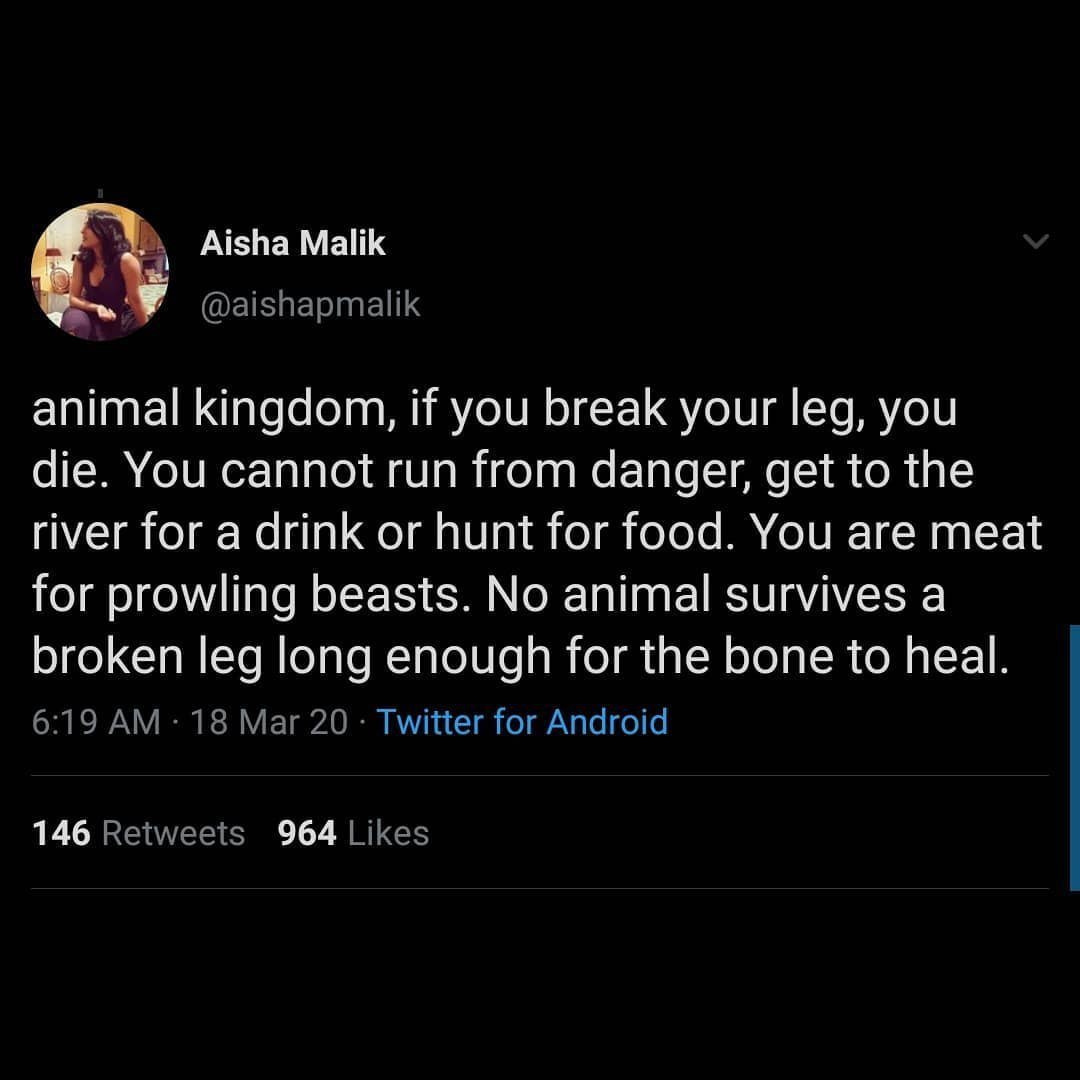Expand the tweet options chevron
1080x1080 pixels.
(1036, 242)
